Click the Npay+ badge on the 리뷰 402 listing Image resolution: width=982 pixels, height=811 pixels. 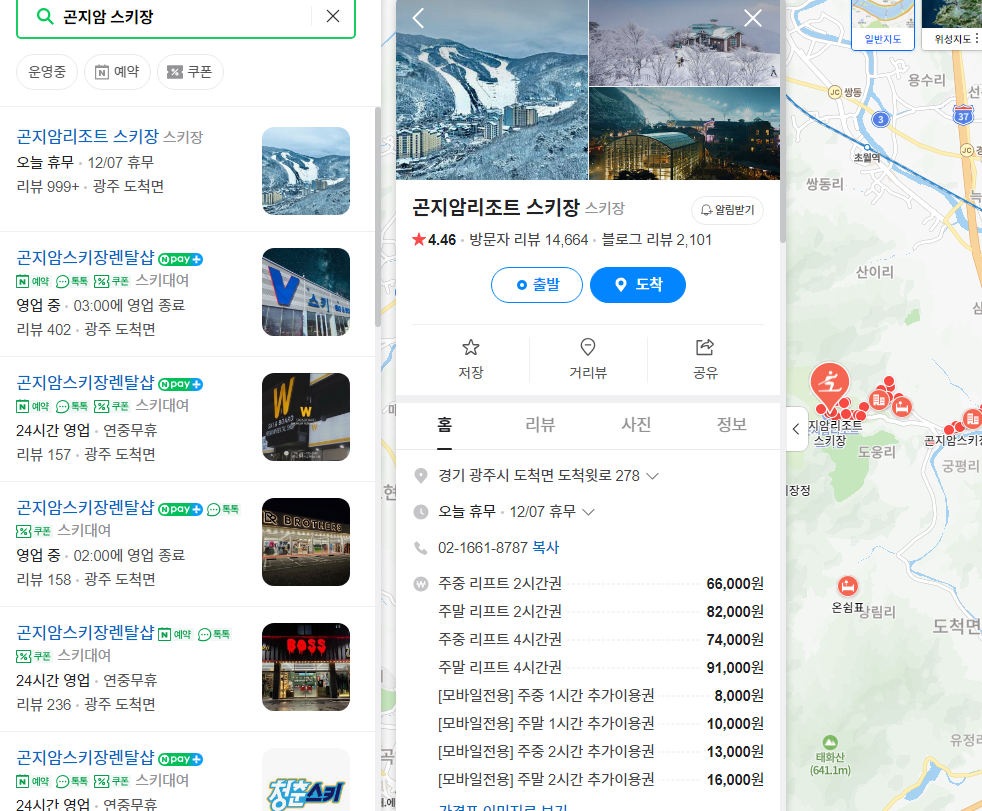click(180, 259)
